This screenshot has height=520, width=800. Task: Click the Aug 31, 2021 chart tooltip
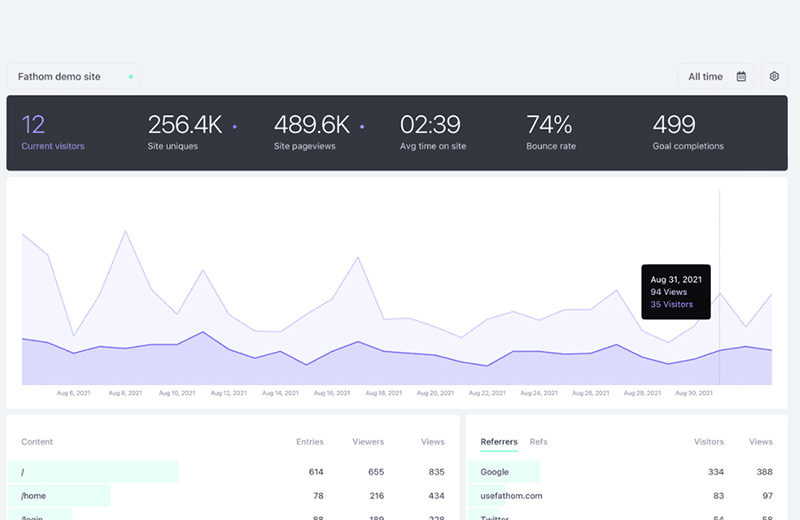[x=676, y=292]
